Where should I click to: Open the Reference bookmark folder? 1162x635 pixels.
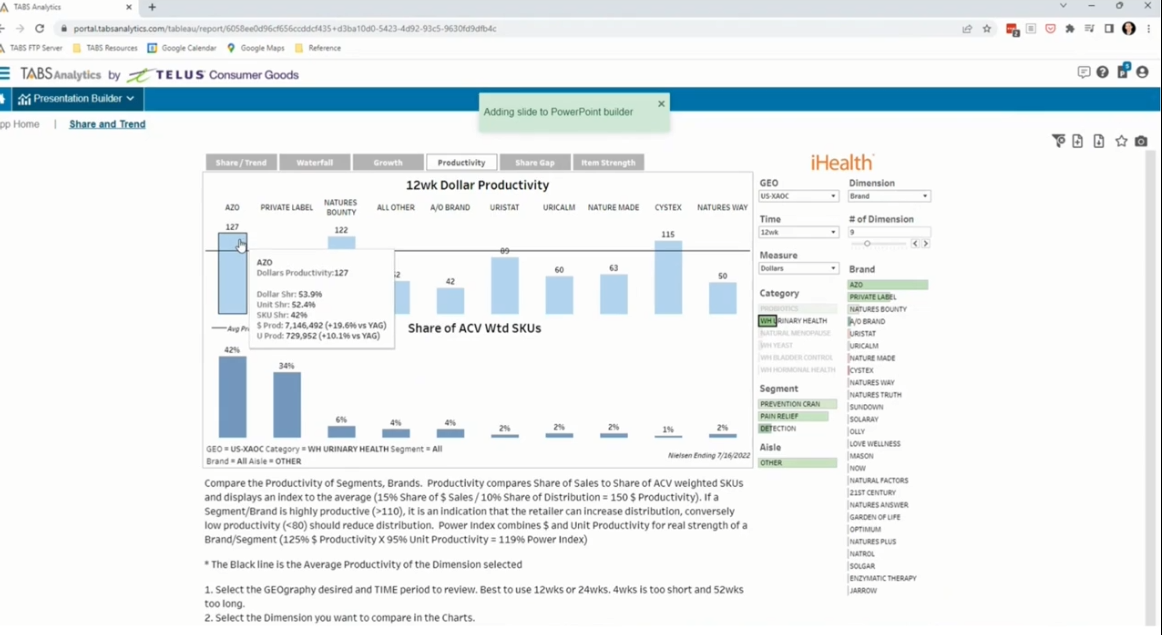point(318,48)
